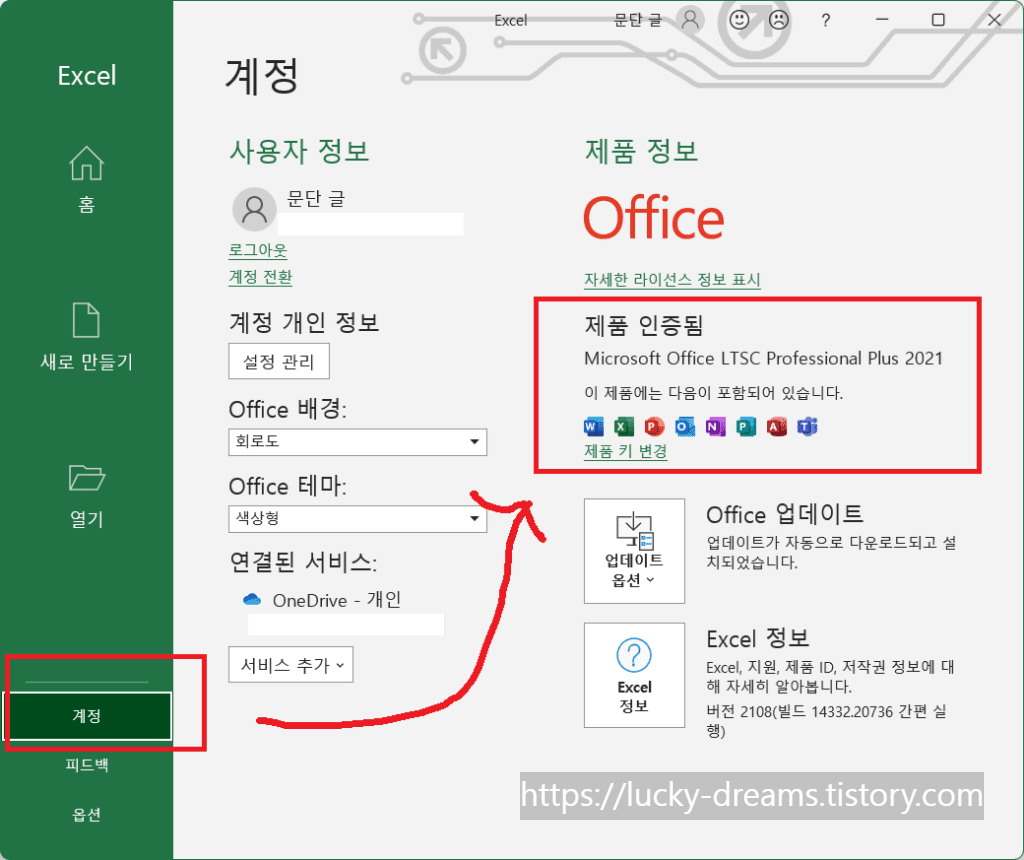The width and height of the screenshot is (1024, 860).
Task: Open the 옵션 sidebar item
Action: click(x=87, y=814)
